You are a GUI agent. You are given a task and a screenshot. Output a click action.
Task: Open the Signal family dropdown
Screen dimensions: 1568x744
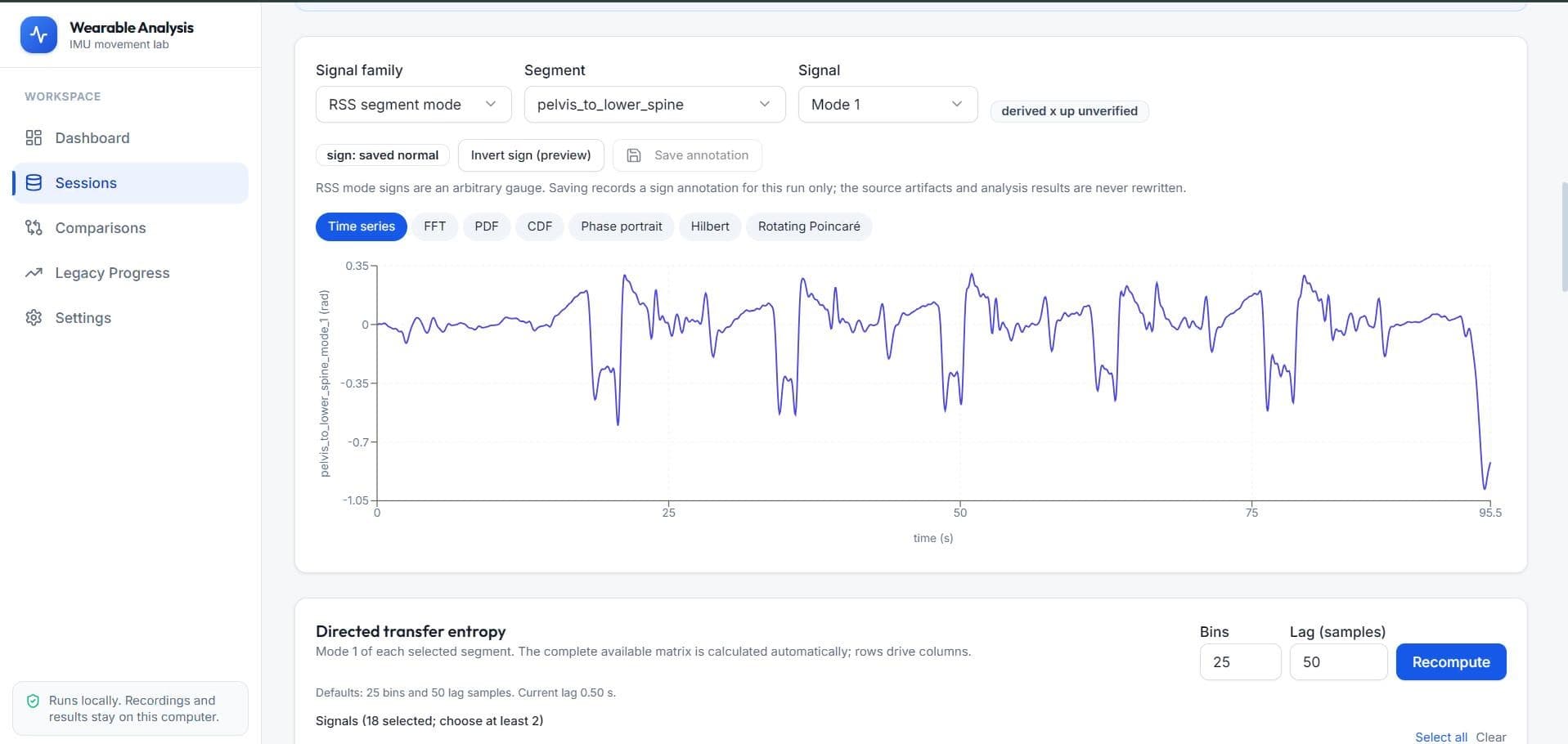[x=413, y=105]
